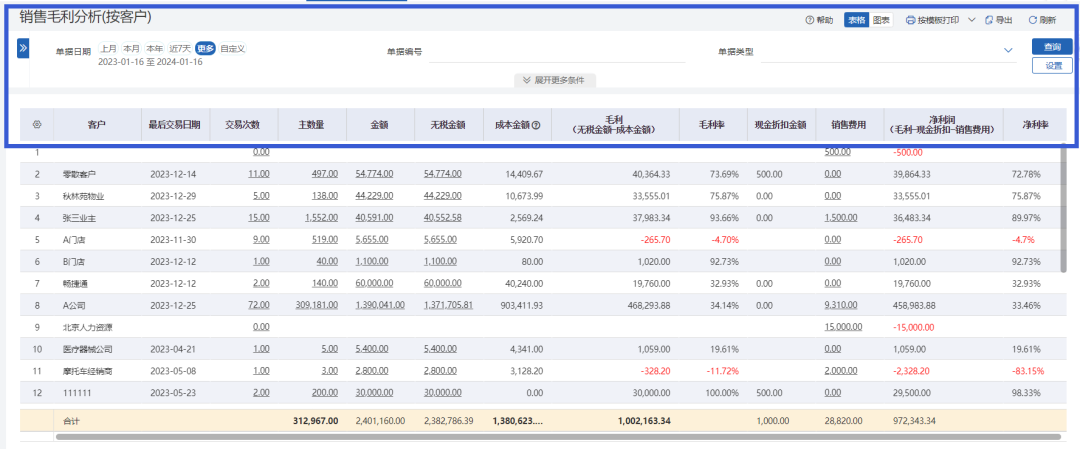1080x449 pixels.
Task: Click customer name 秋林苑物业
Action: [x=83, y=196]
